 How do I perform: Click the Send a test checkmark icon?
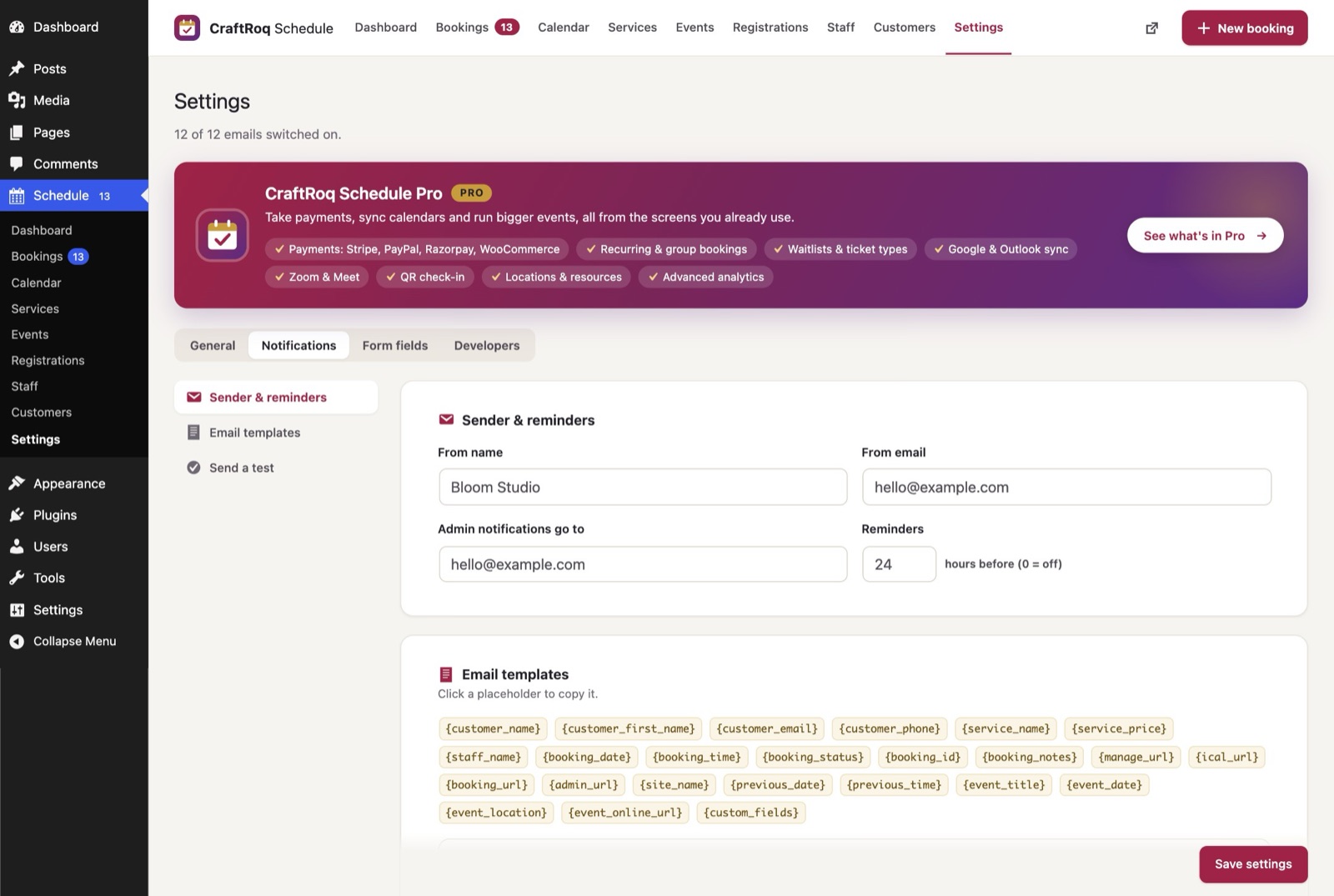[x=193, y=468]
